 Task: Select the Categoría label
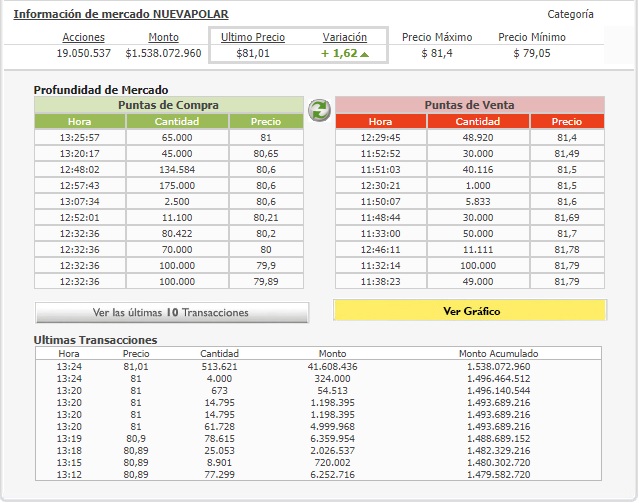pos(570,14)
